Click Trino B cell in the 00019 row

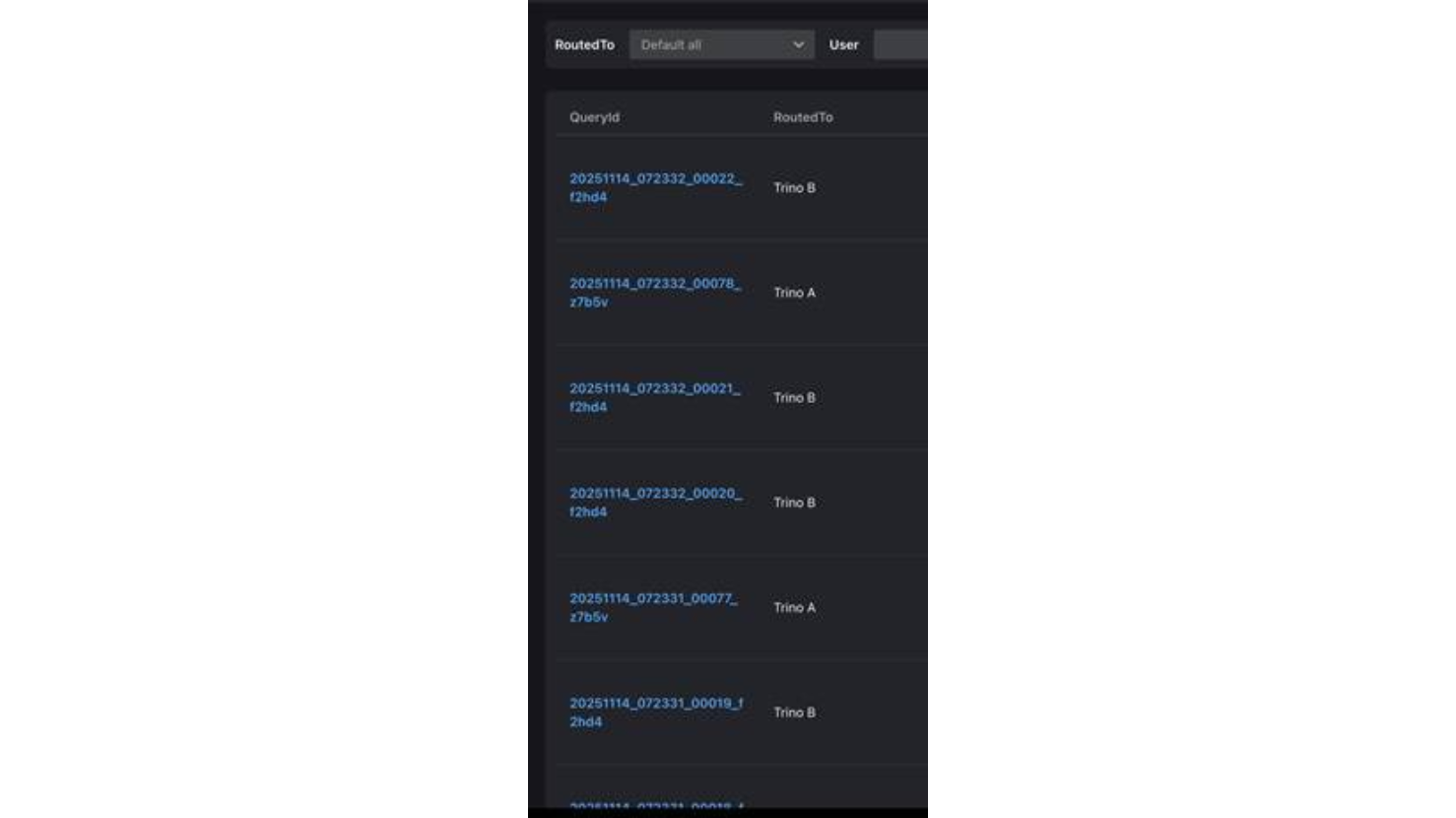[x=794, y=713]
